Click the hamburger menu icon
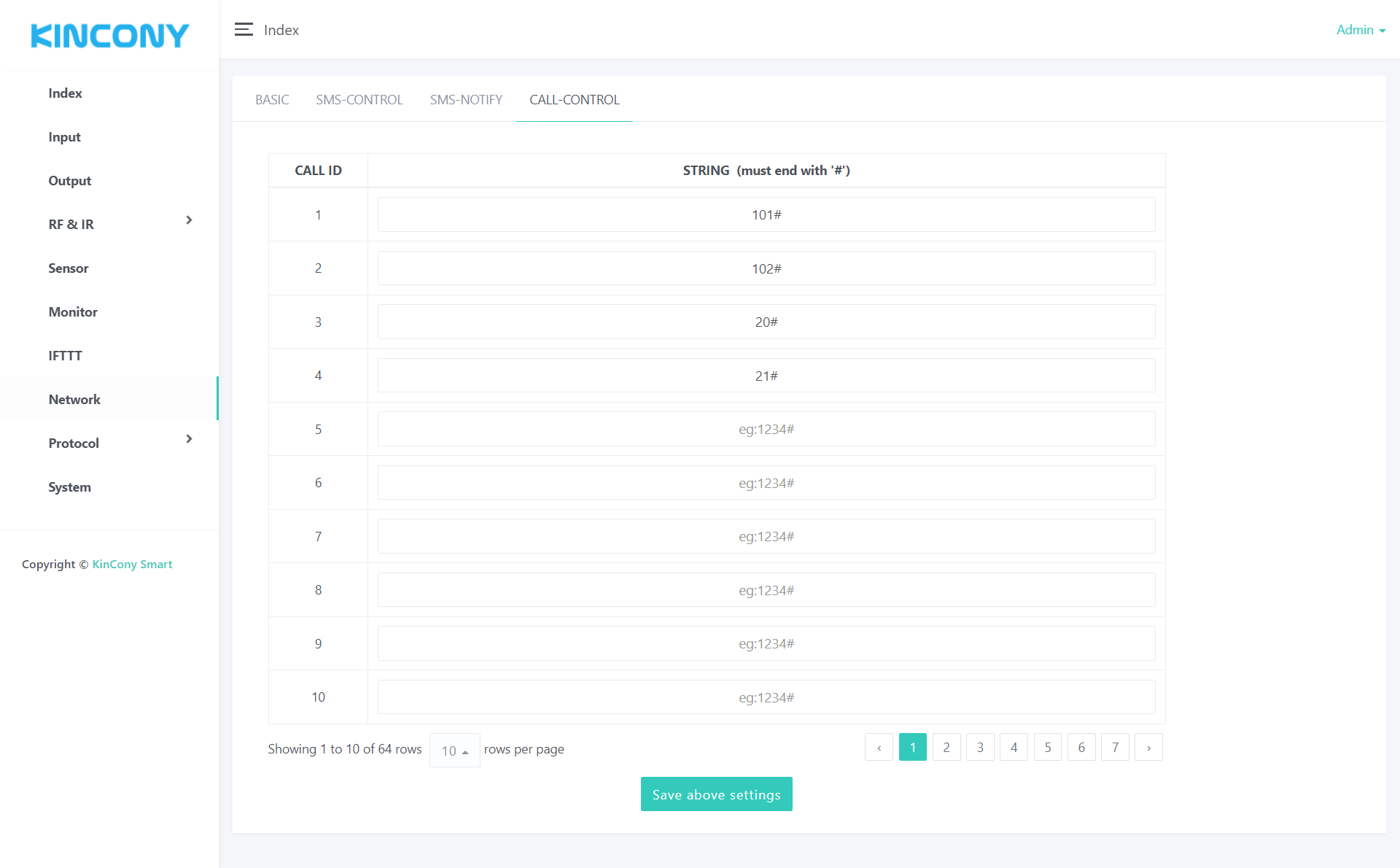1400x868 pixels. tap(244, 29)
